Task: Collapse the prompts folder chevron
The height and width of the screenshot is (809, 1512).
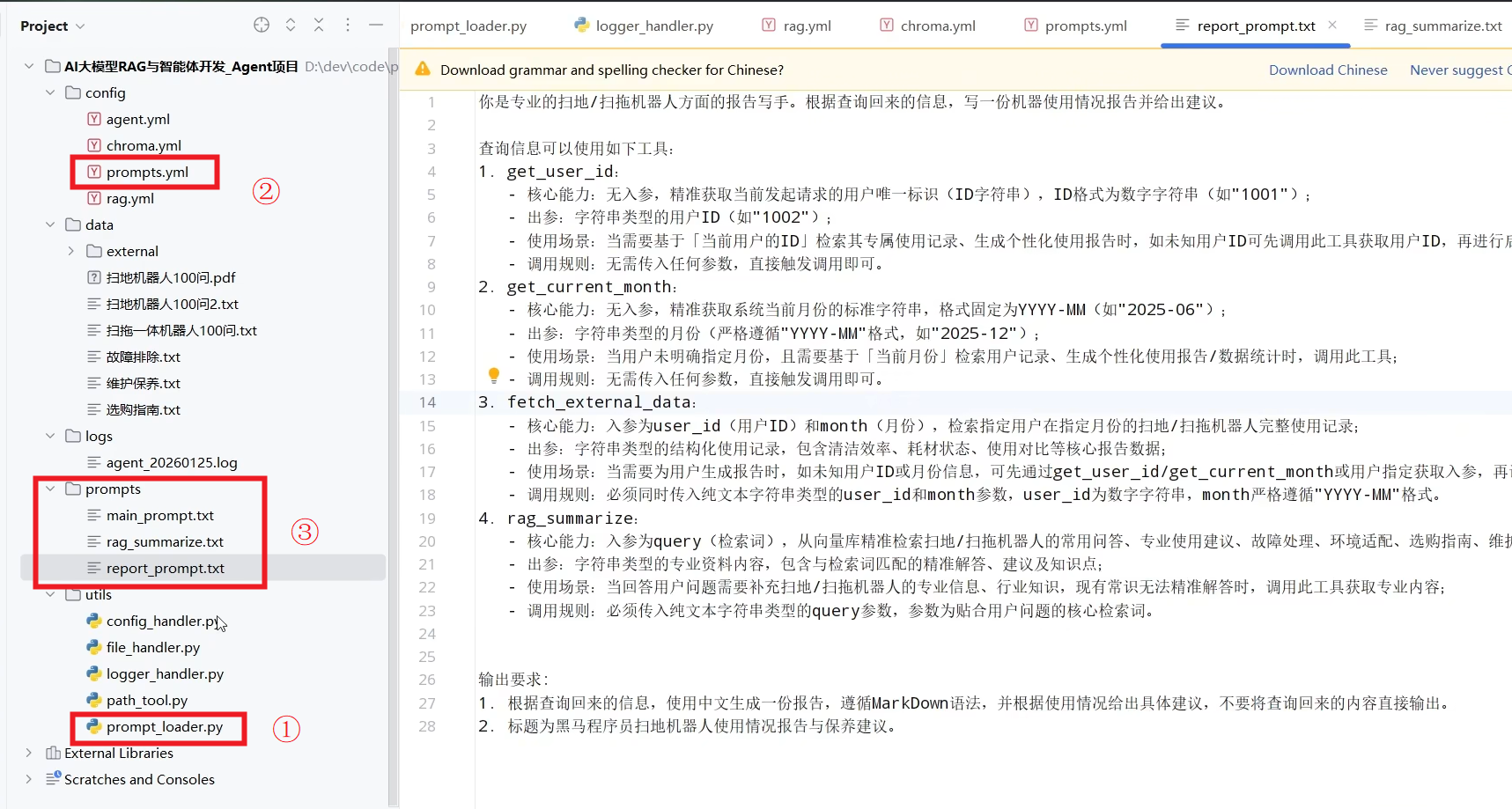Action: [50, 489]
